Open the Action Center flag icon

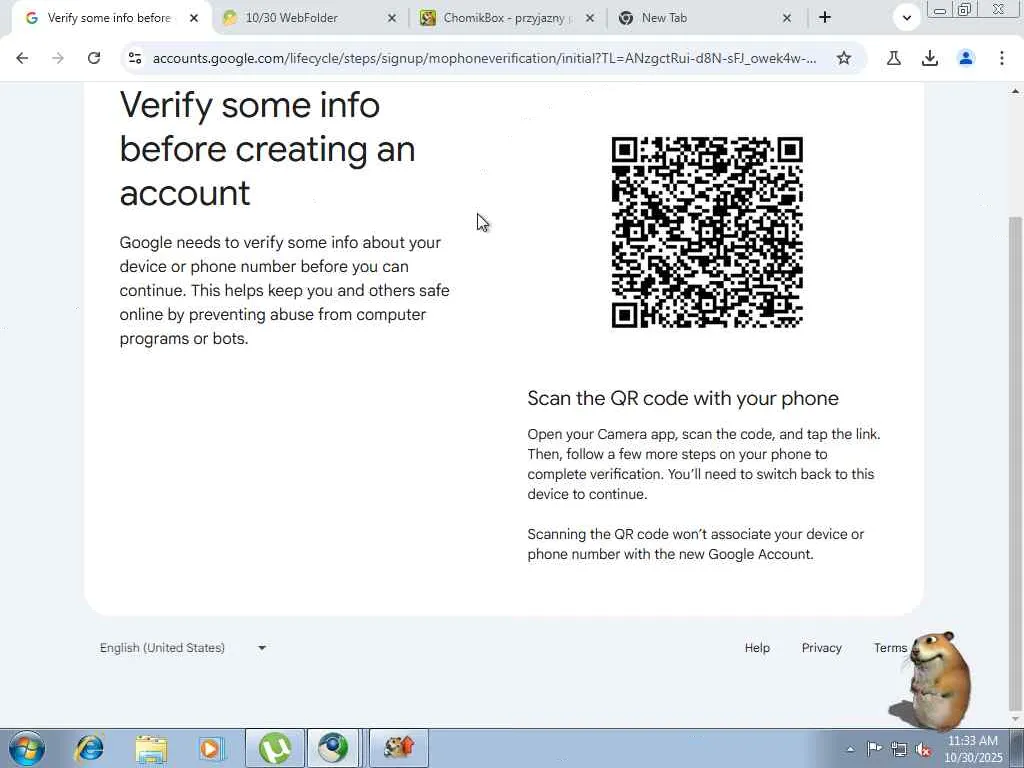point(874,749)
